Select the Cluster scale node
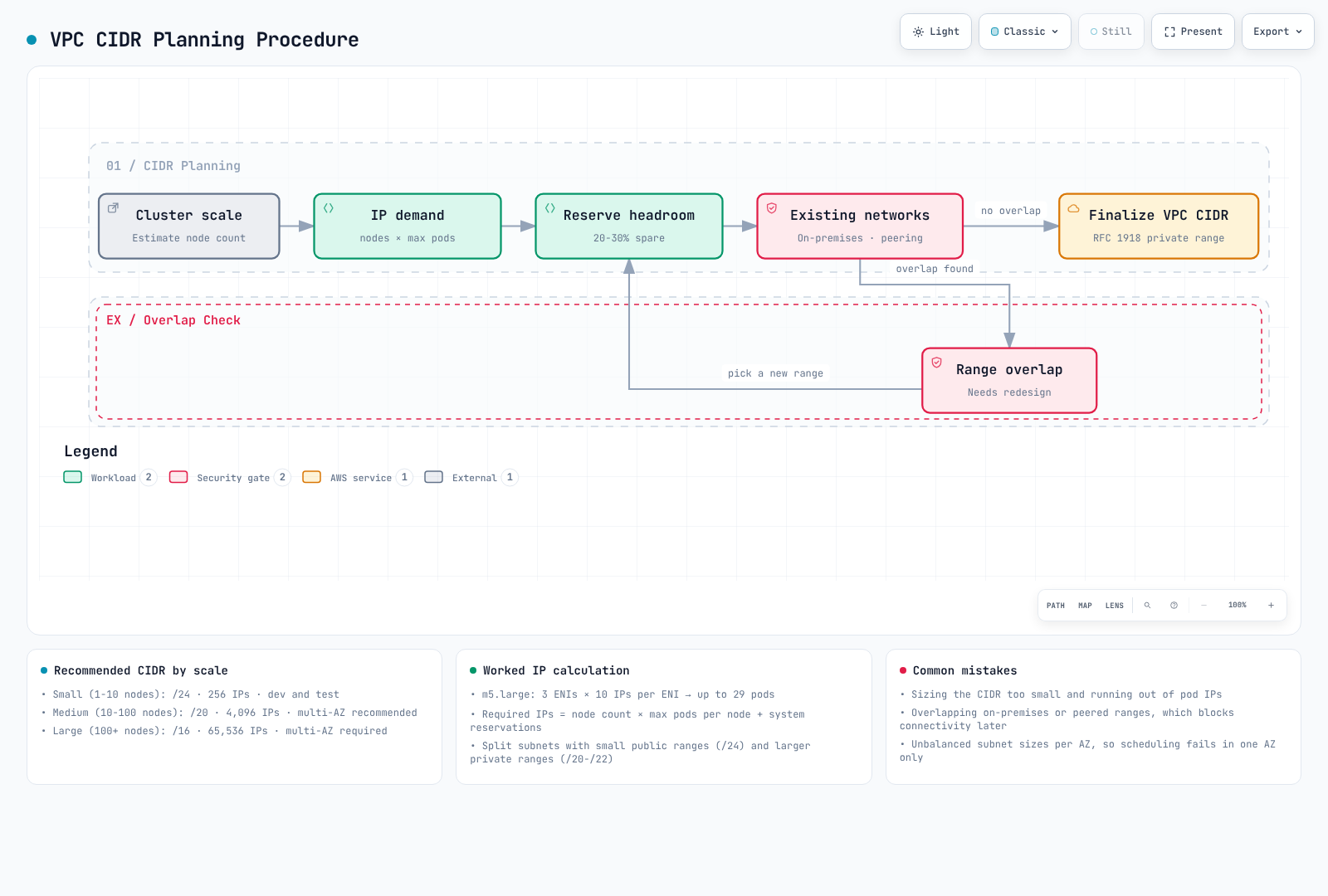Viewport: 1328px width, 896px height. (x=189, y=226)
